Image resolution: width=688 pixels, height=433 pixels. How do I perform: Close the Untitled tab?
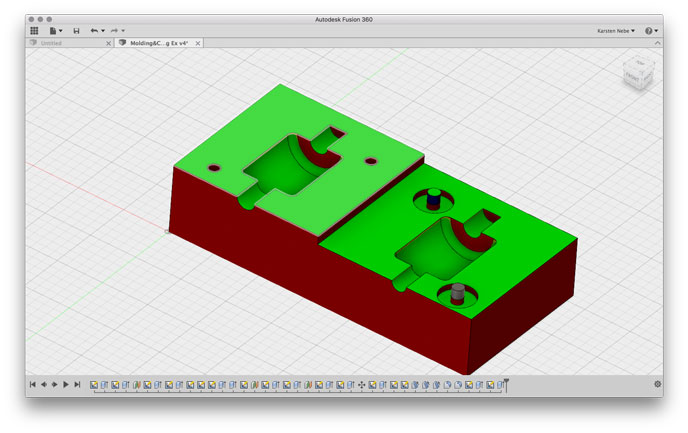pos(108,43)
